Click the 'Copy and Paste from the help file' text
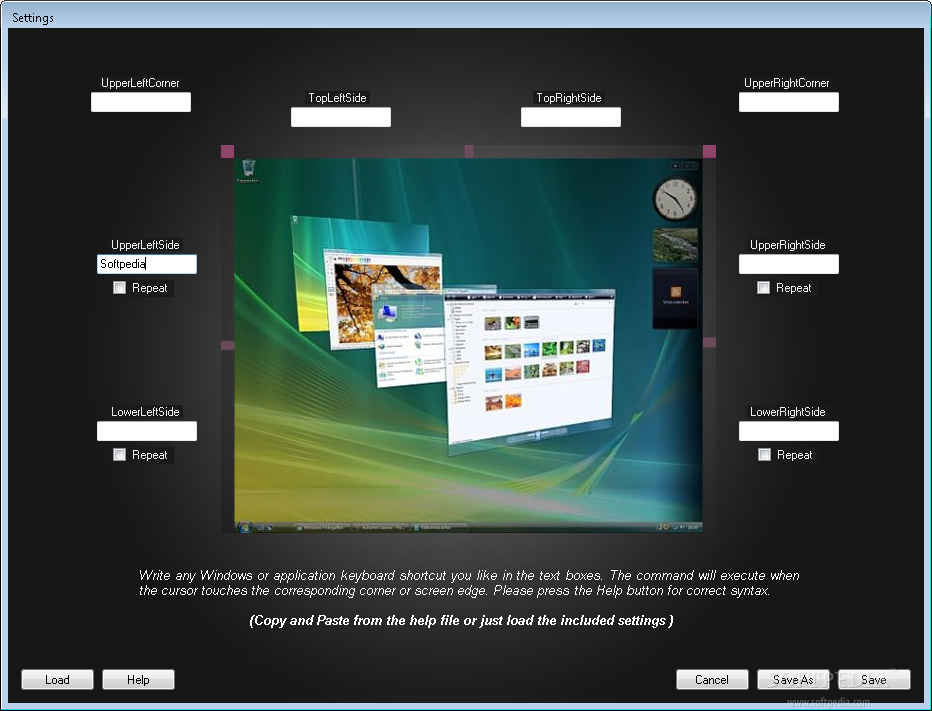 [461, 621]
